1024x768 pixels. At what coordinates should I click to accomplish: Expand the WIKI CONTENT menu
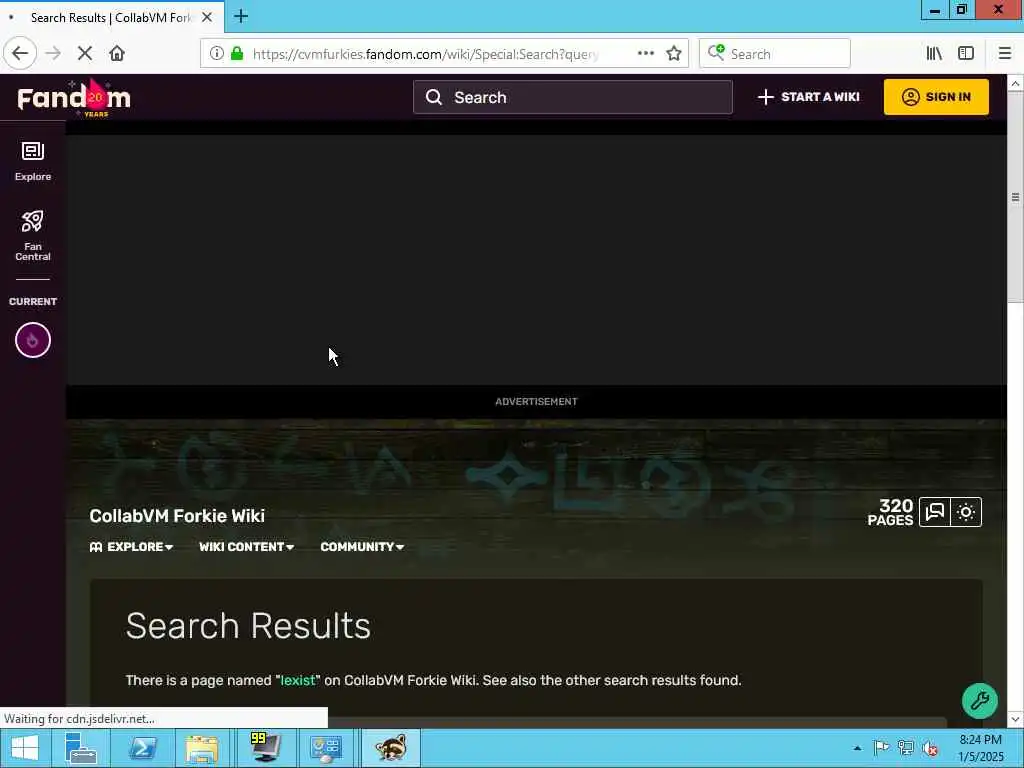click(246, 547)
